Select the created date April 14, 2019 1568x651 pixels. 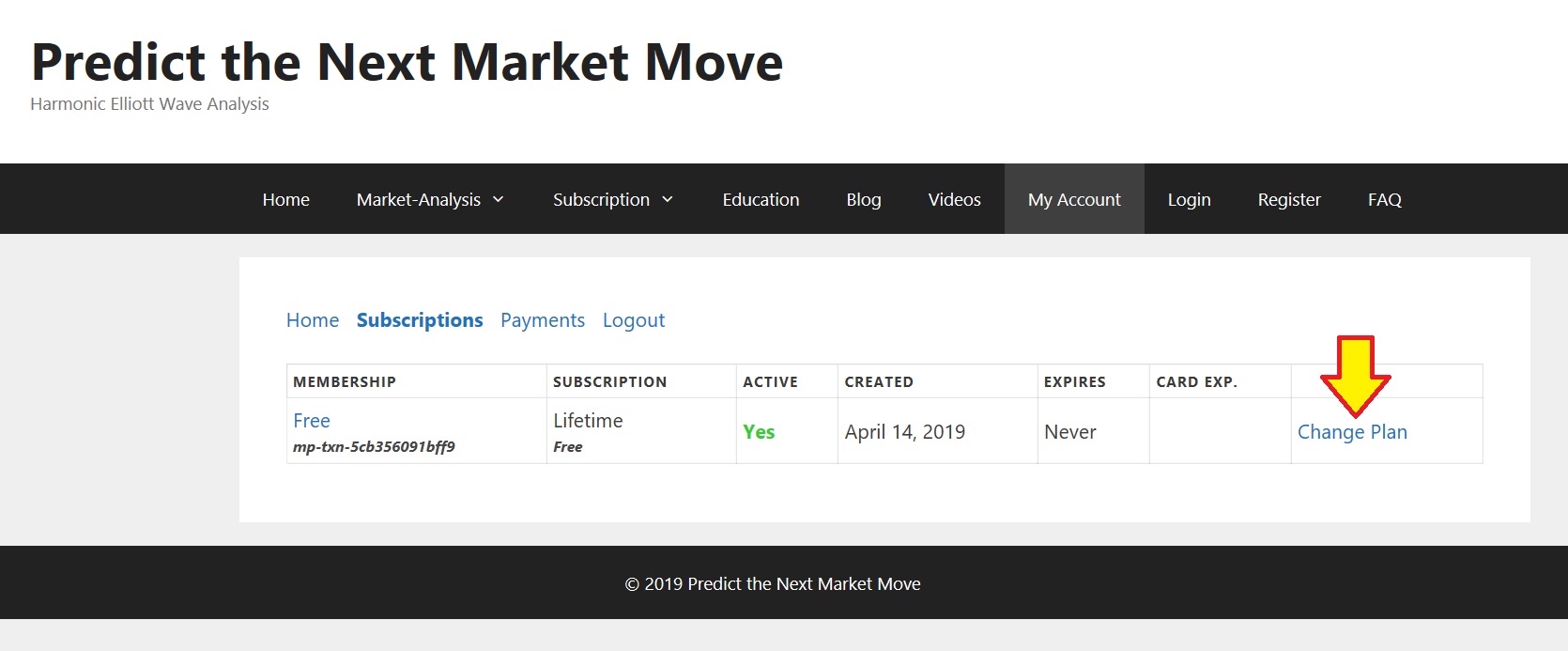pyautogui.click(x=905, y=432)
